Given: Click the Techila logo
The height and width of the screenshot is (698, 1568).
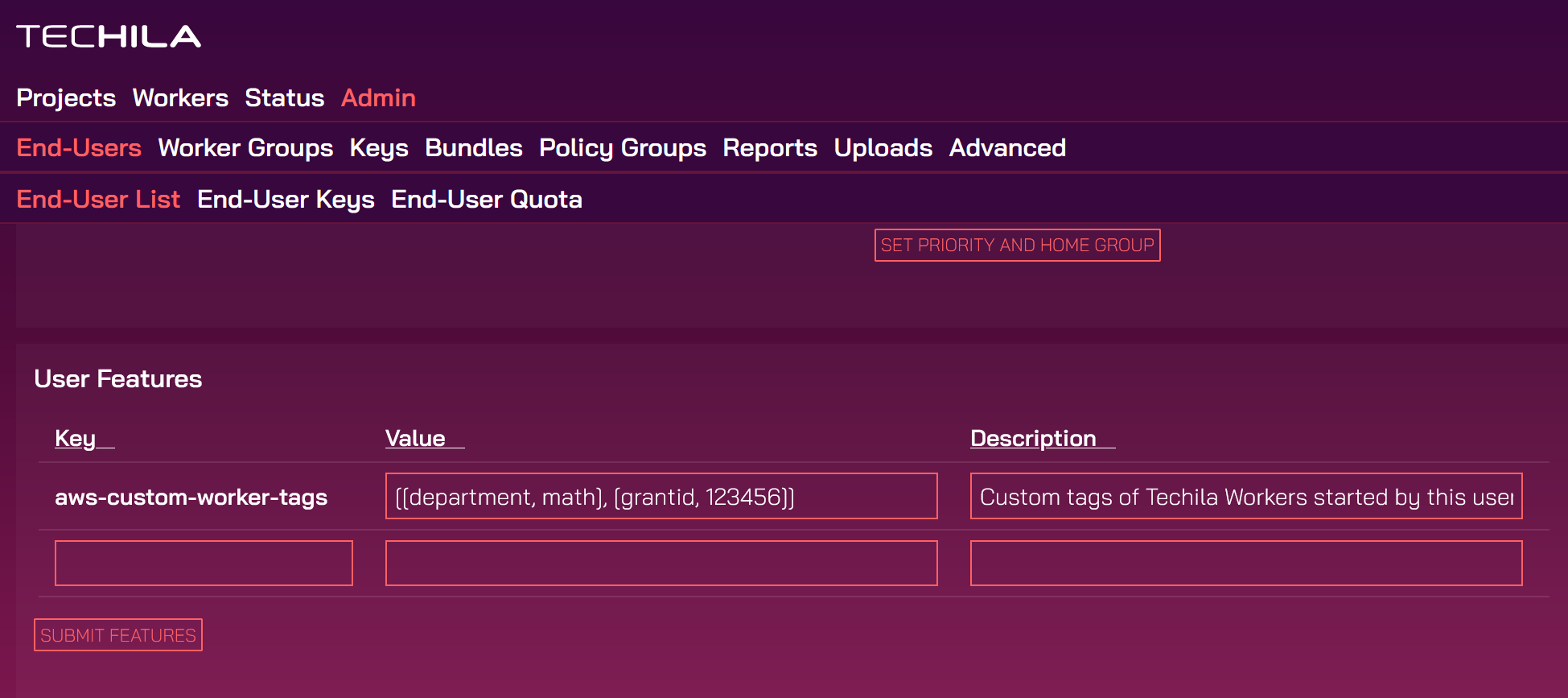Looking at the screenshot, I should (x=109, y=36).
